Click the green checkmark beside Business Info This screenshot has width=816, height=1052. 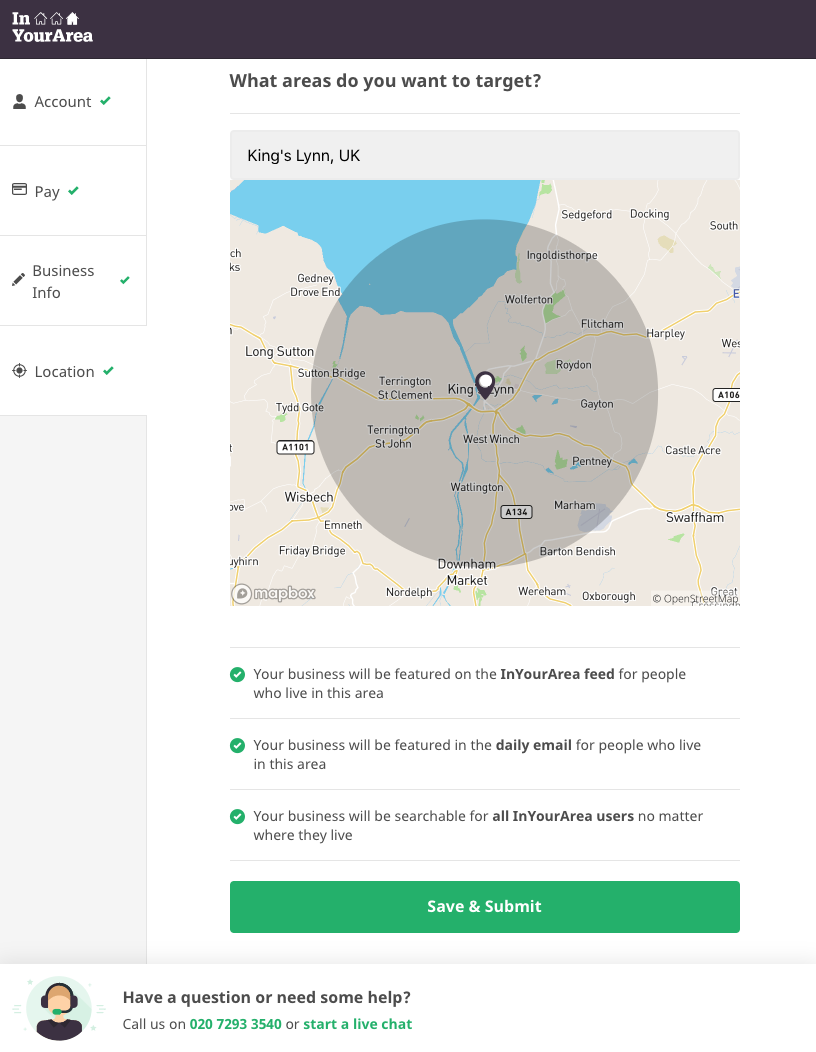coord(125,280)
